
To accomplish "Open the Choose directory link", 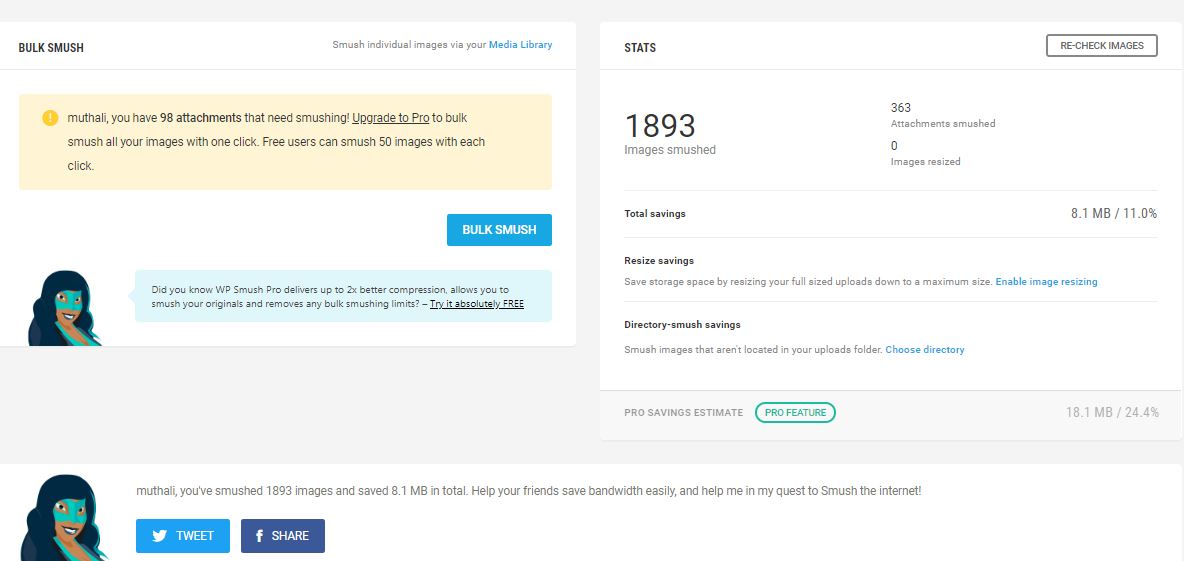I will tap(924, 350).
